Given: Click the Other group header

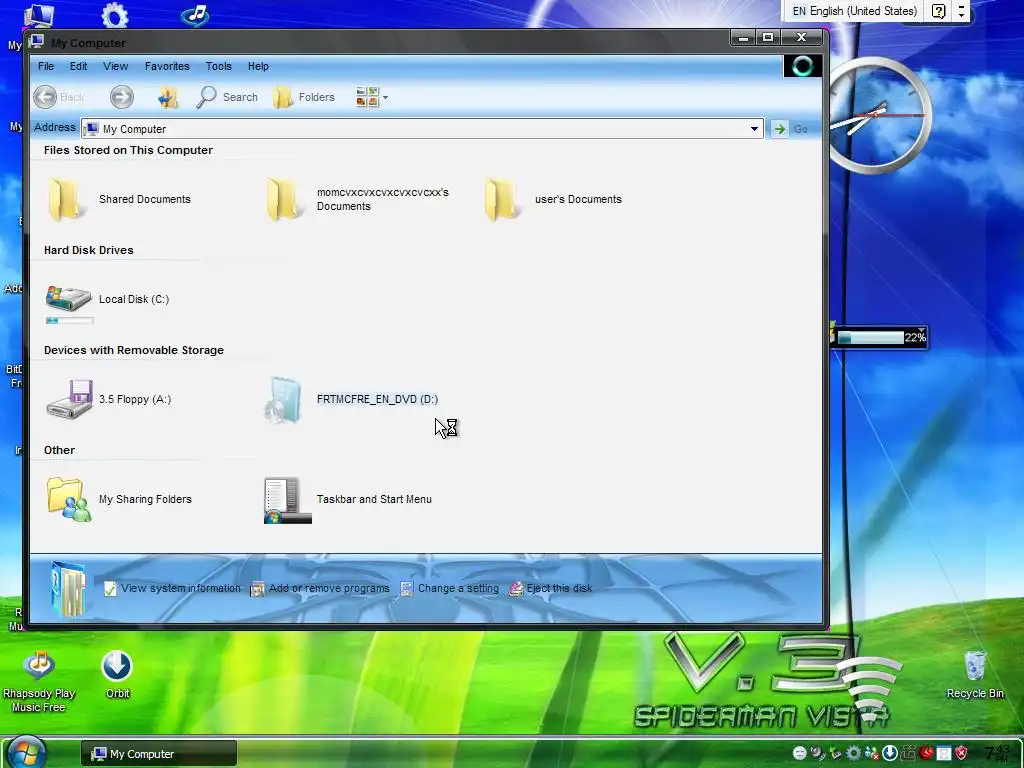Looking at the screenshot, I should click(59, 450).
